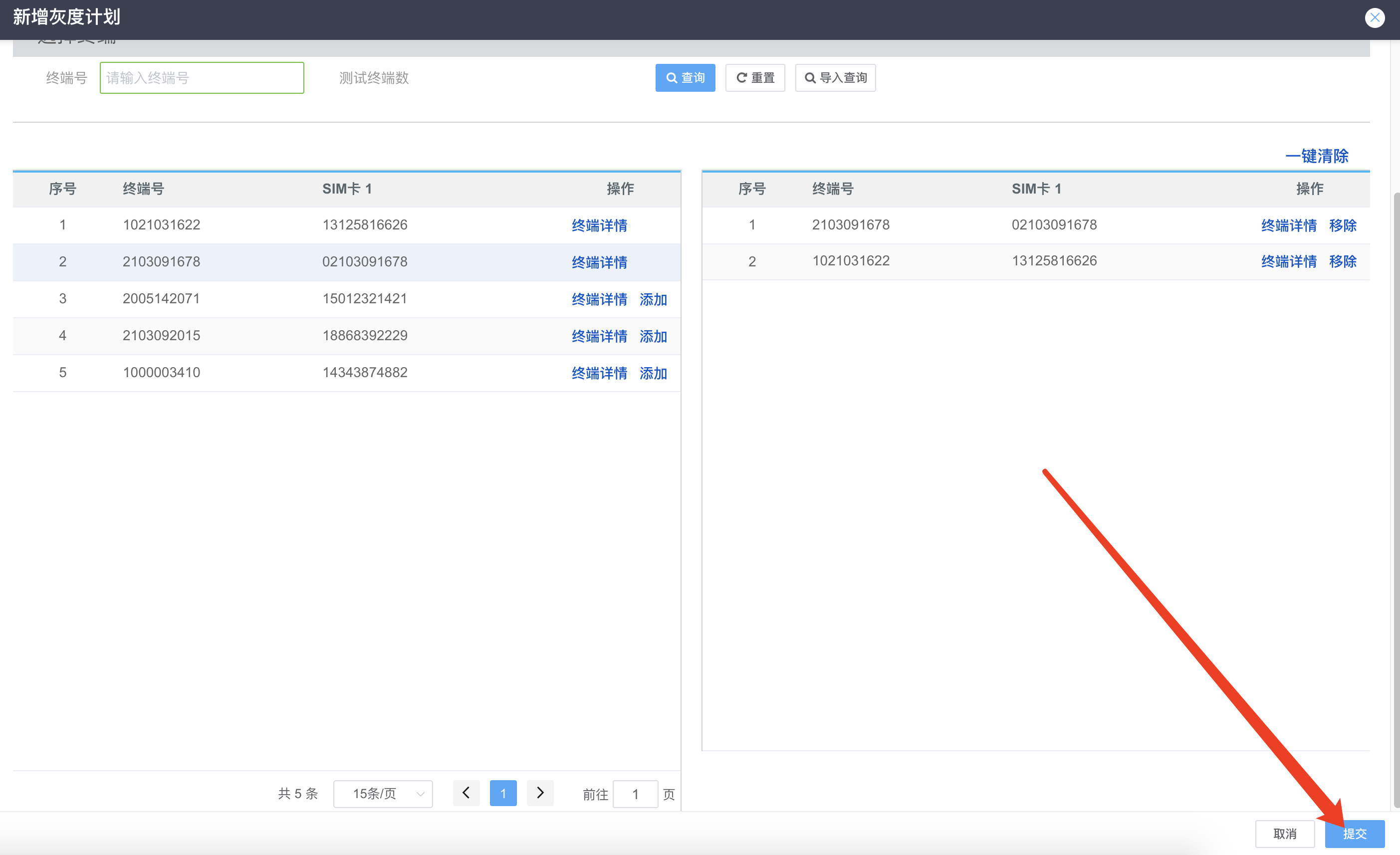Click the 取消 cancel button
This screenshot has height=855, width=1400.
point(1284,834)
